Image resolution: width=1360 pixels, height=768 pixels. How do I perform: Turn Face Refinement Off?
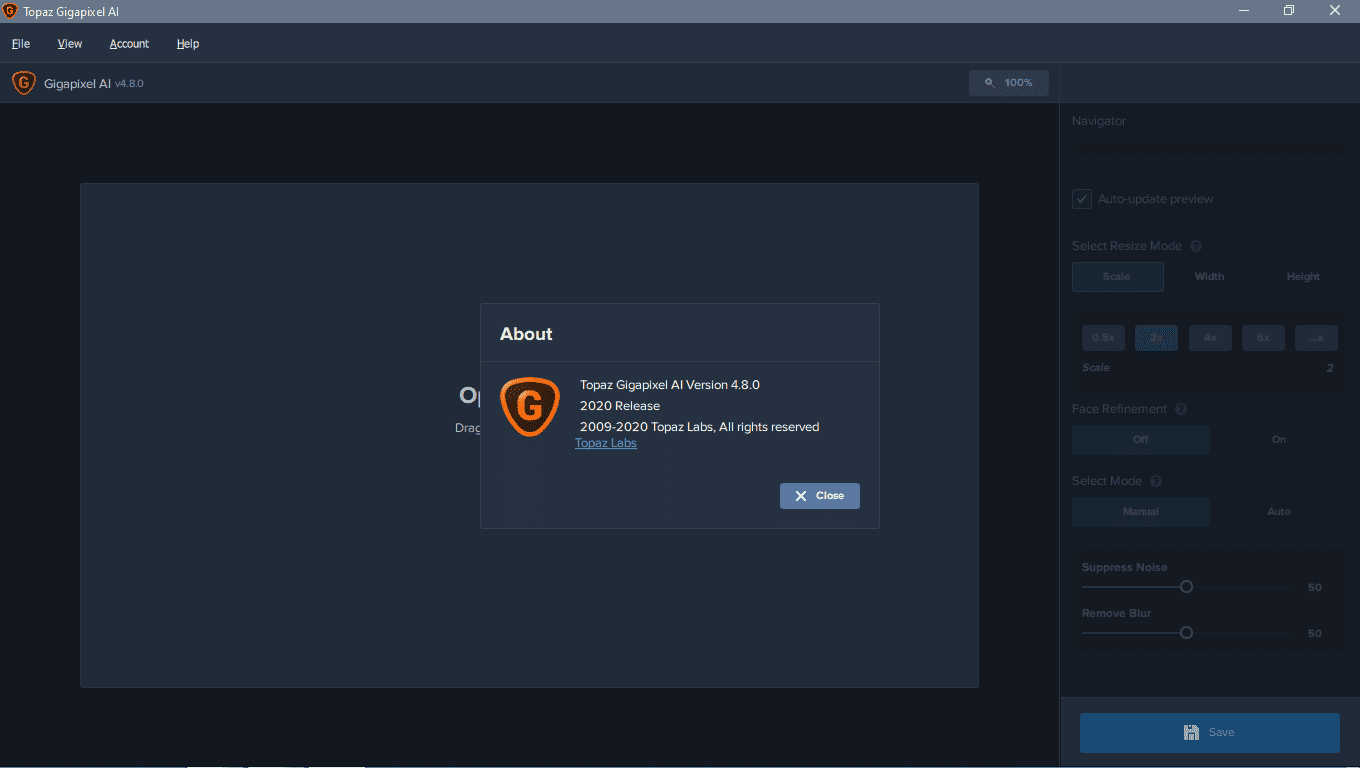[x=1141, y=440]
